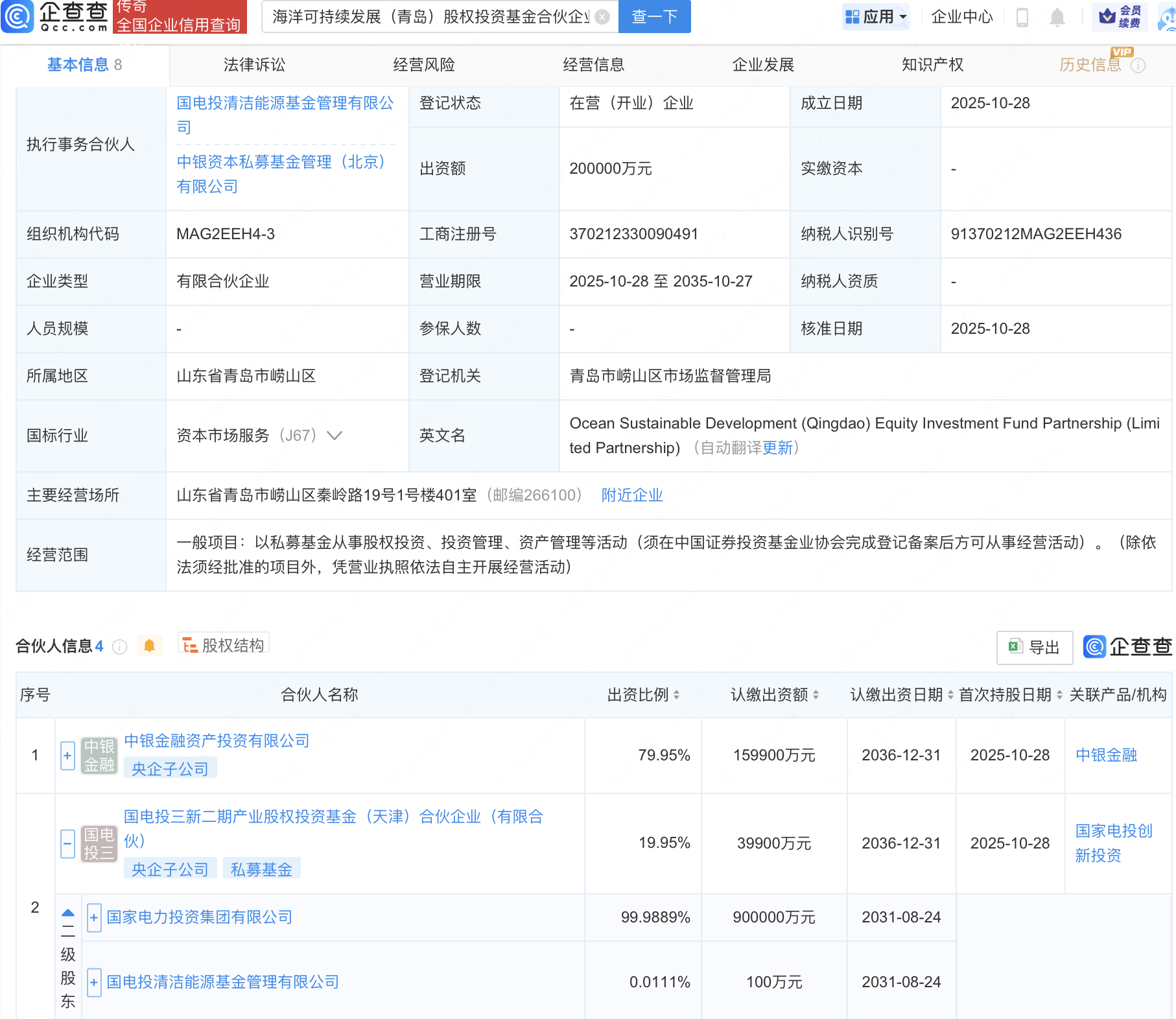The height and width of the screenshot is (1019, 1176).
Task: Open notifications via the bell icon
Action: click(x=1057, y=18)
